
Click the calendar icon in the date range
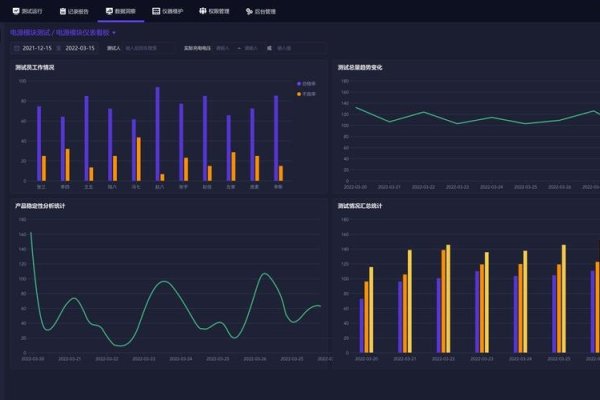(x=17, y=47)
